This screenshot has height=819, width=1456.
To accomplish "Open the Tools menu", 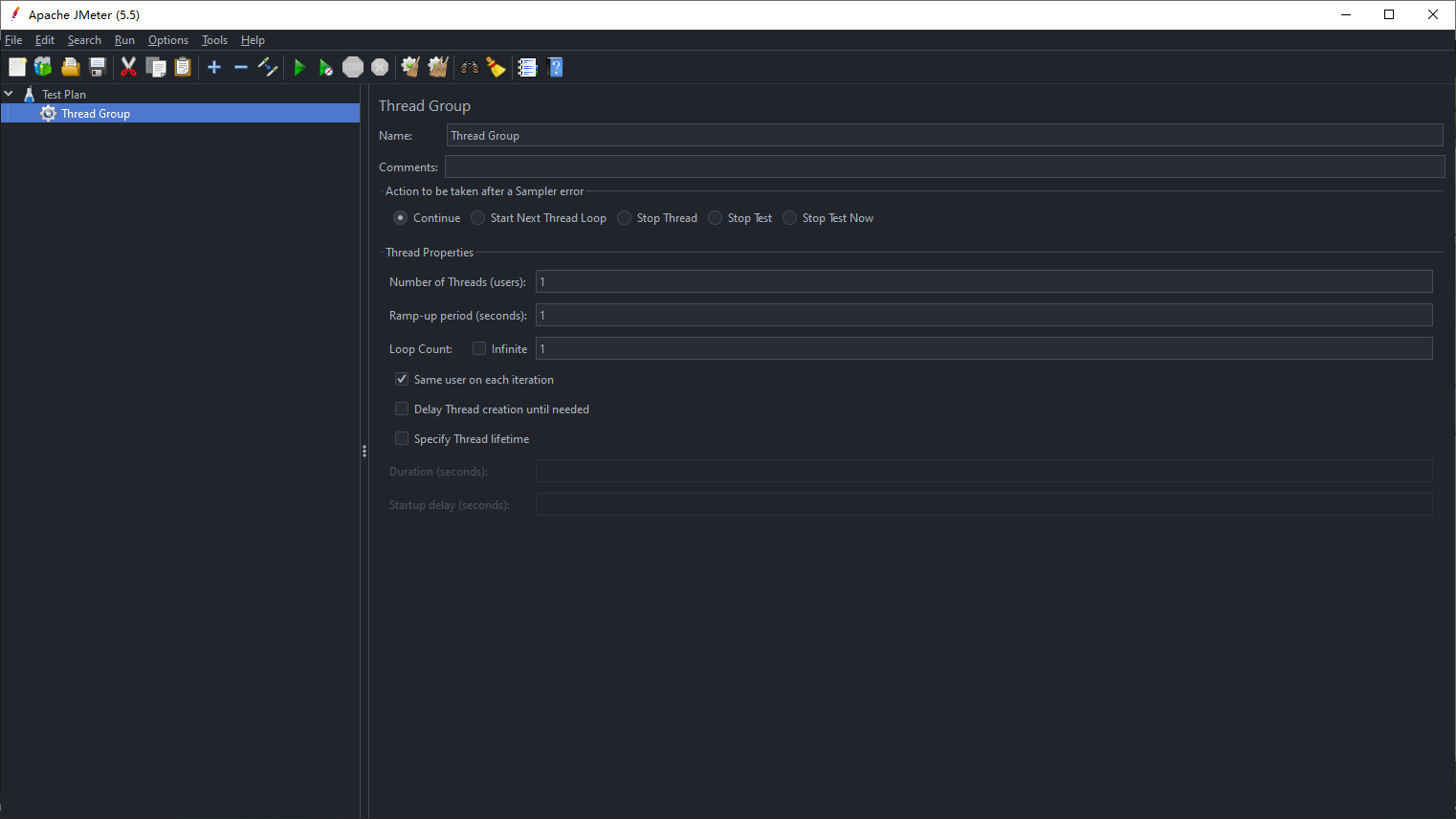I will (x=214, y=40).
